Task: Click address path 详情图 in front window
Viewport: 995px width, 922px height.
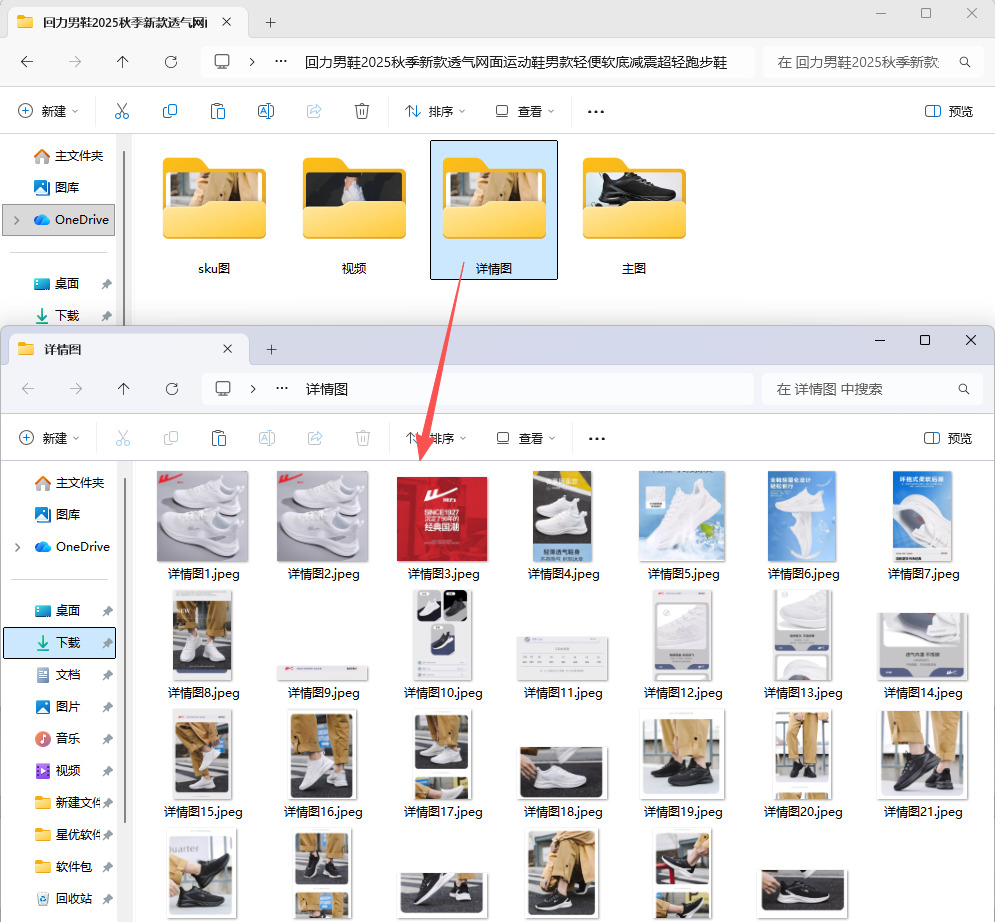Action: point(327,389)
